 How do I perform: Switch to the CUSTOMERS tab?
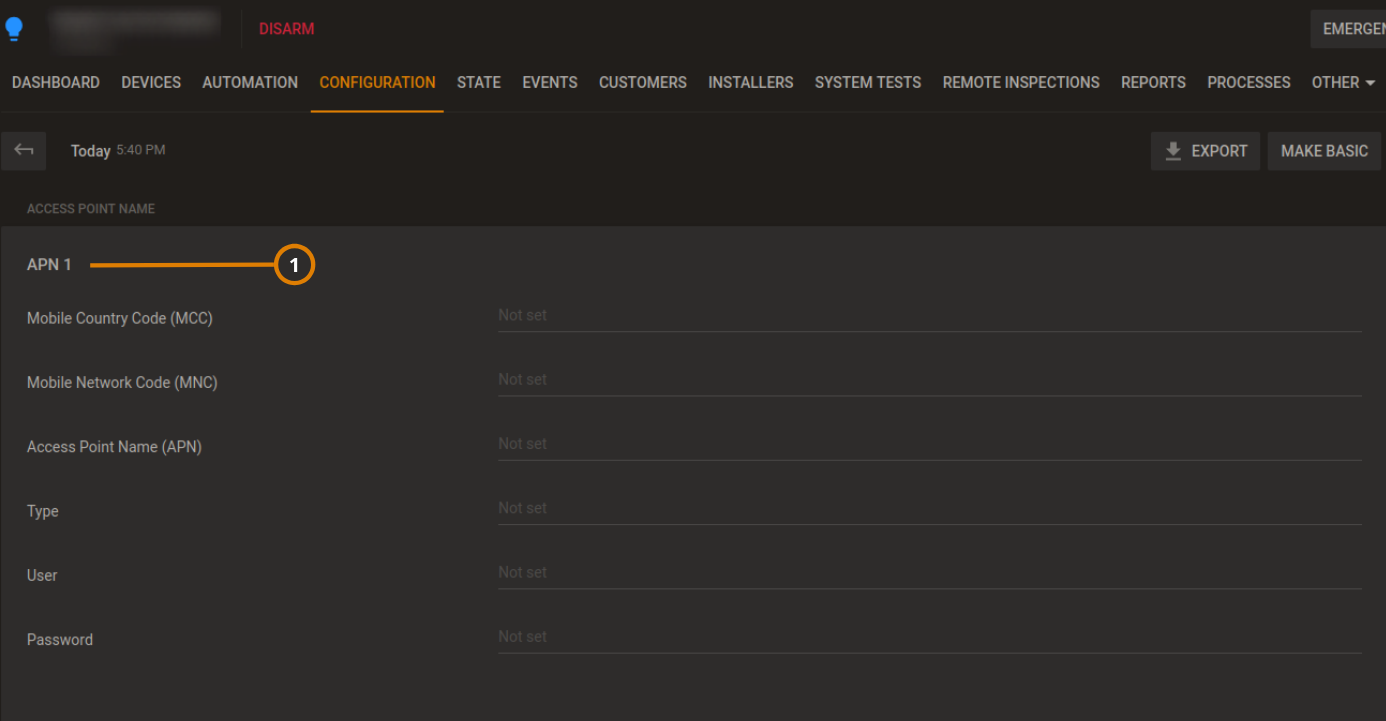pos(642,82)
